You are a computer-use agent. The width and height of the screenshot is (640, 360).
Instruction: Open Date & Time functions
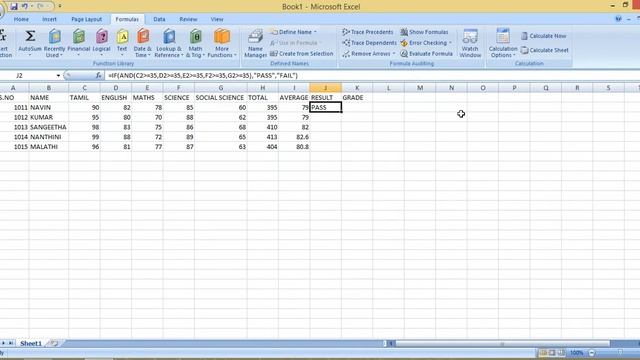[x=142, y=42]
